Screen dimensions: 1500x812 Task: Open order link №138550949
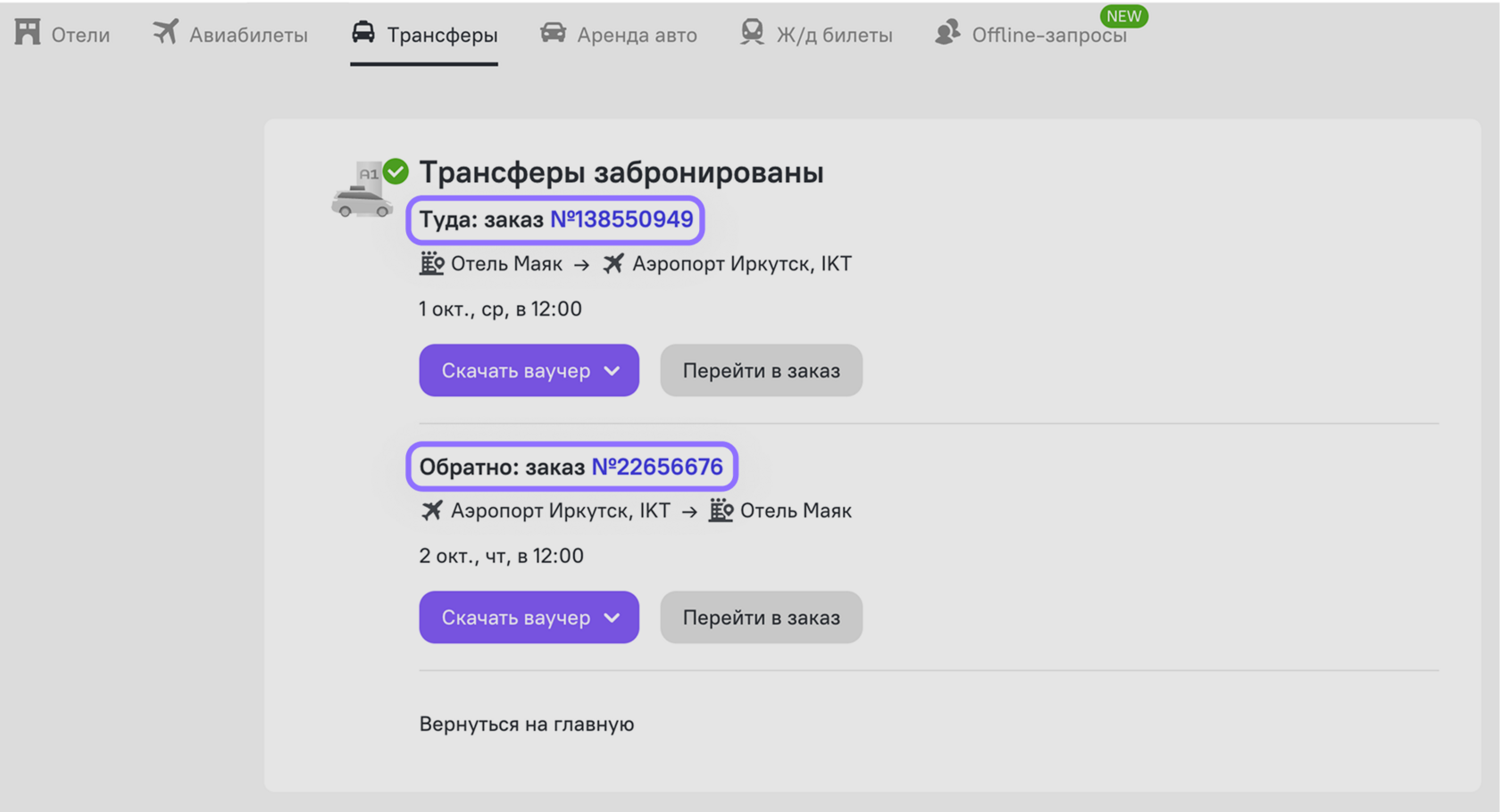[x=621, y=220]
